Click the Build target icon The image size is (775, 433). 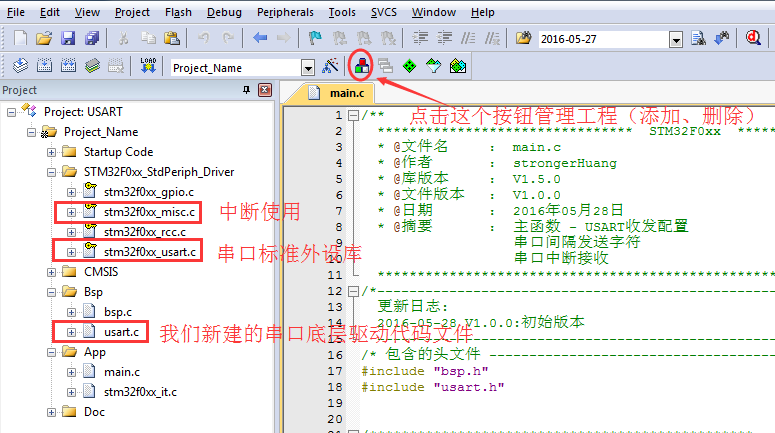(44, 66)
